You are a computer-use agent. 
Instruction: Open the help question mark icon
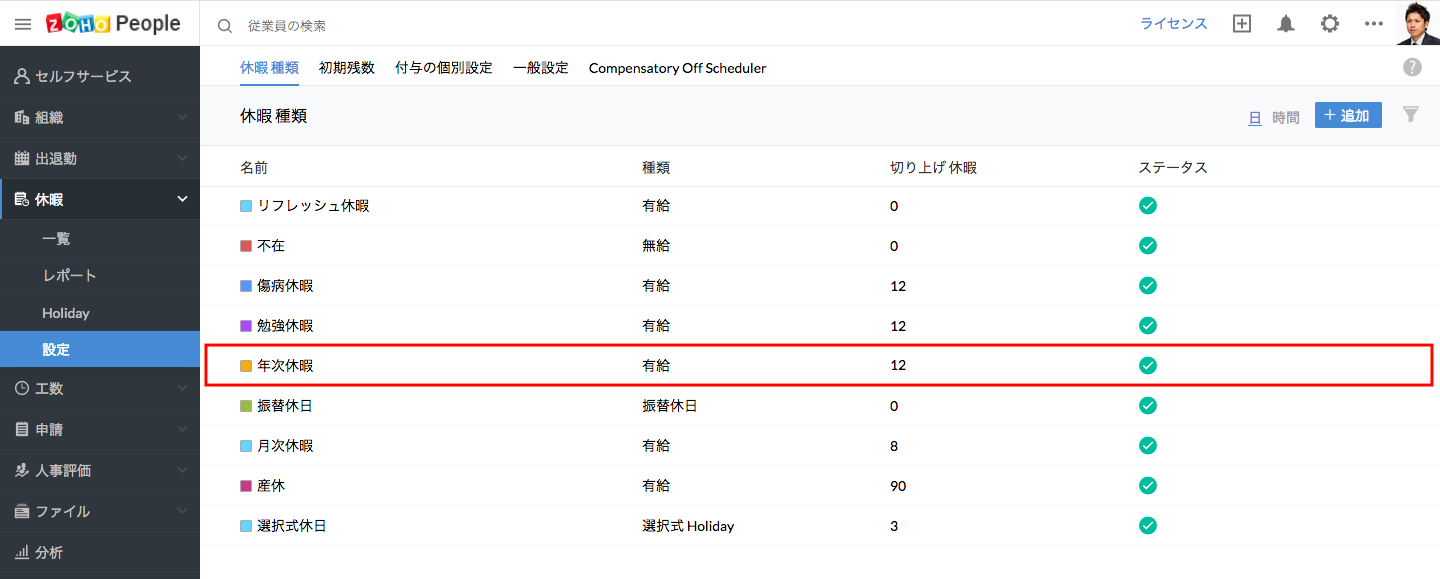coord(1412,67)
